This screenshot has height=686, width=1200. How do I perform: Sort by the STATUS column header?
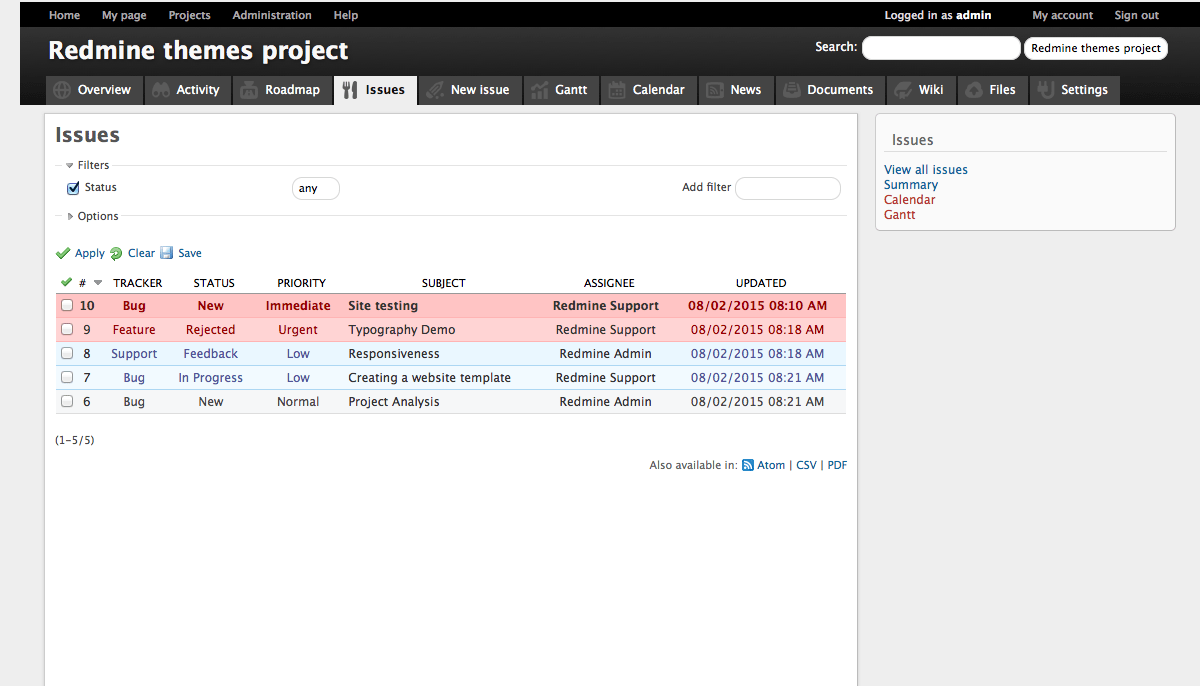[214, 283]
